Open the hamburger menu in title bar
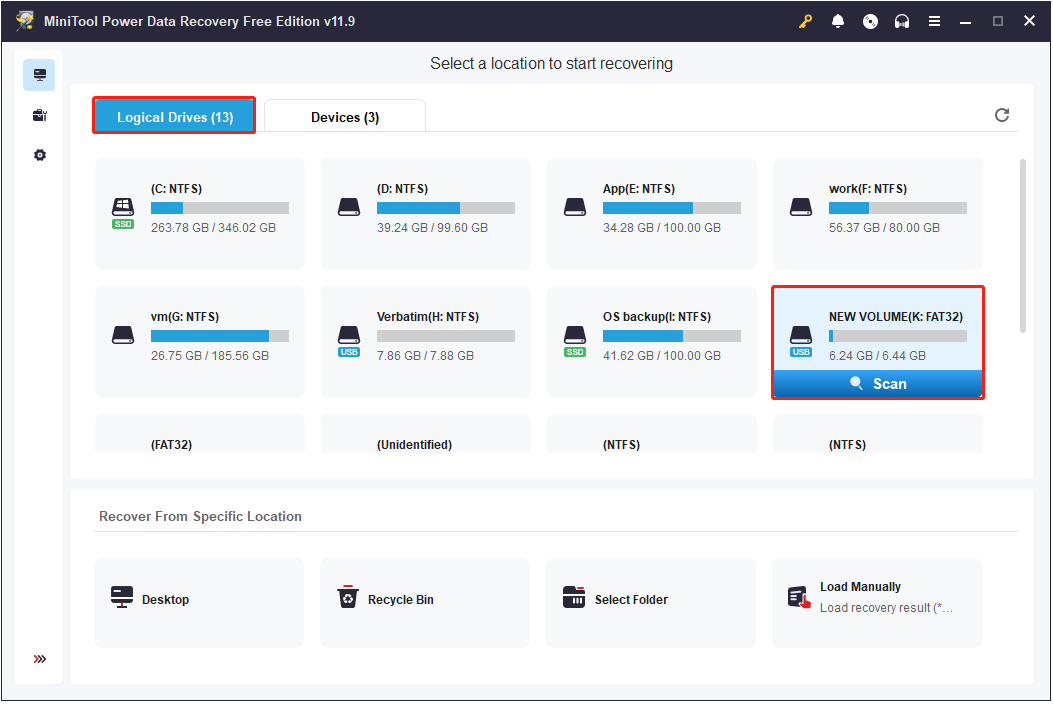1053x704 pixels. point(934,21)
